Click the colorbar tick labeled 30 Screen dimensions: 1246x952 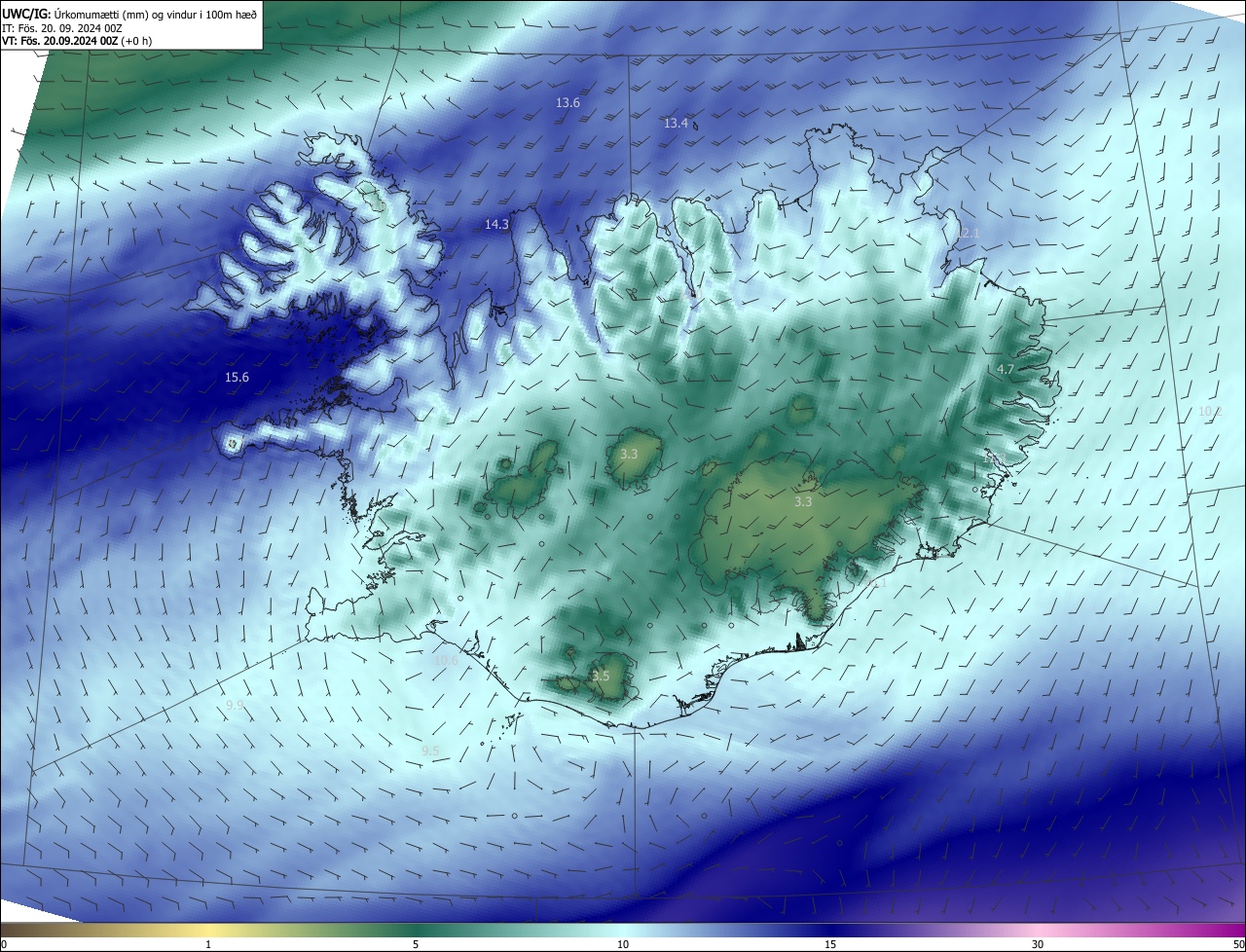click(1038, 944)
